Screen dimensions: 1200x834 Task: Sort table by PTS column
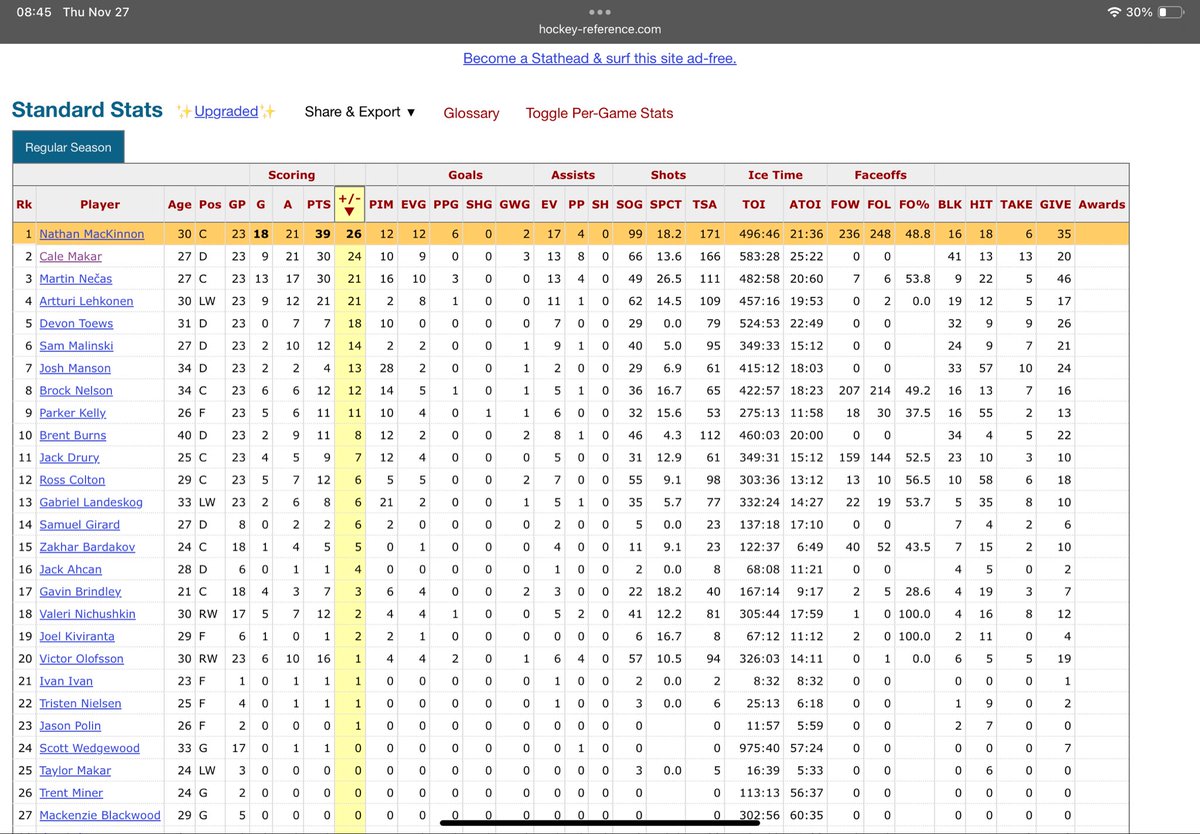point(319,204)
